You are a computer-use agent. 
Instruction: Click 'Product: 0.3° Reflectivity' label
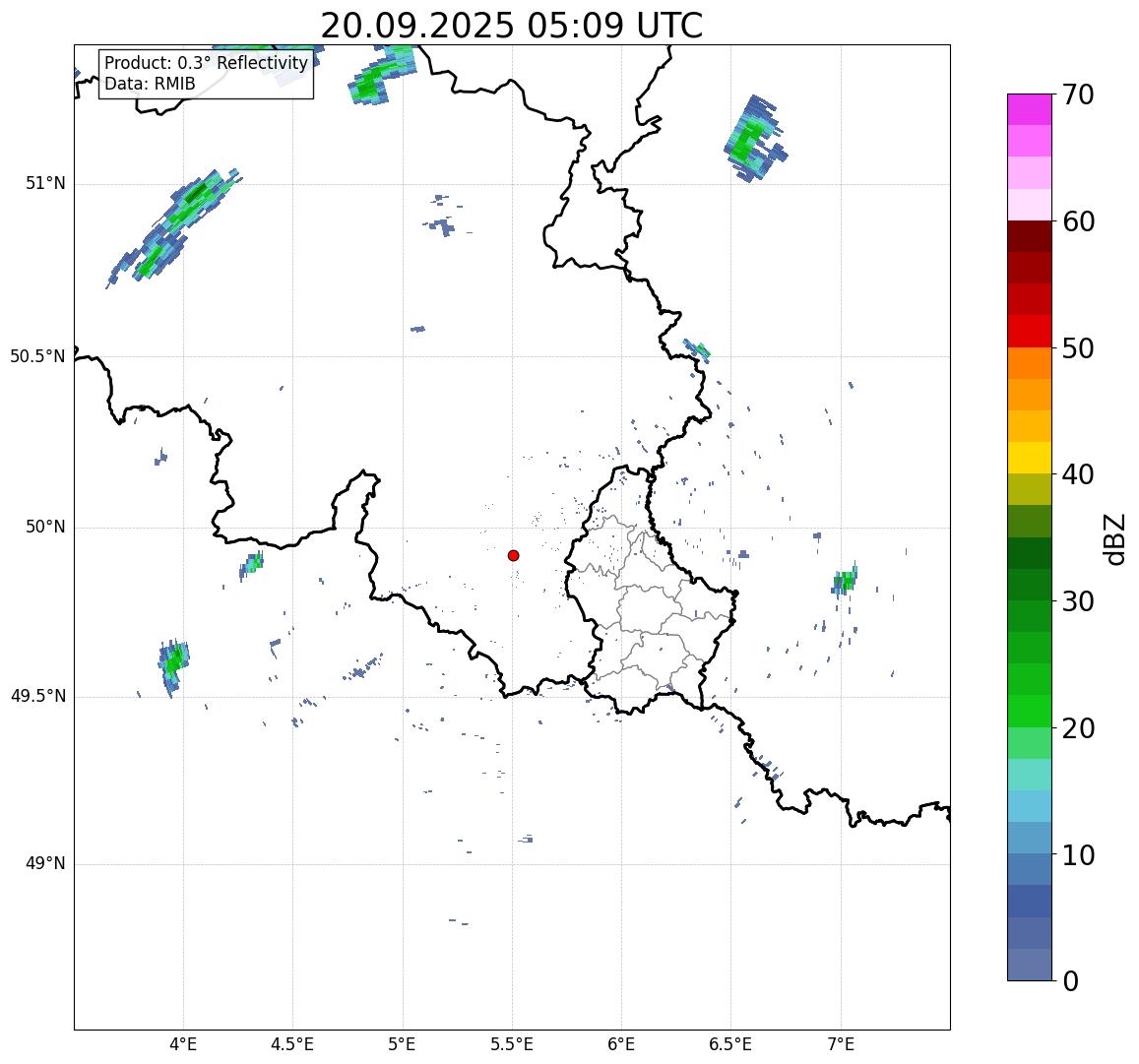pyautogui.click(x=207, y=63)
